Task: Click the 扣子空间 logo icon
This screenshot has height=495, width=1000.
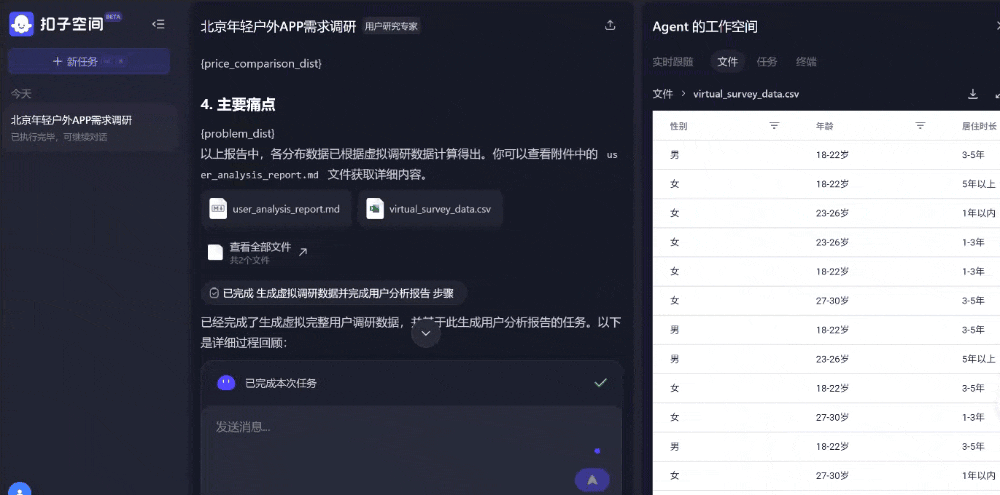Action: 21,24
